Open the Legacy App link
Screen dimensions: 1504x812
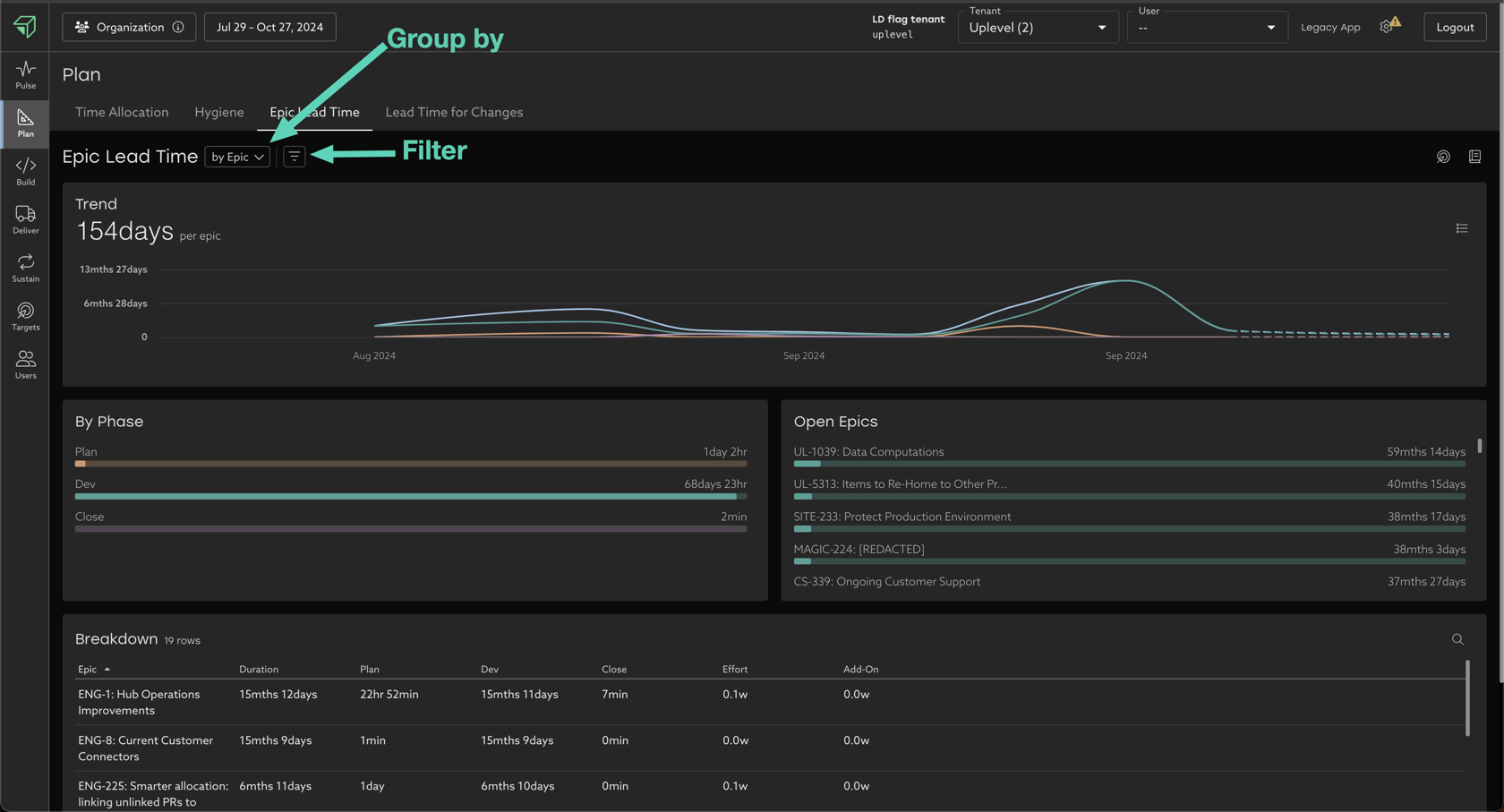coord(1329,27)
